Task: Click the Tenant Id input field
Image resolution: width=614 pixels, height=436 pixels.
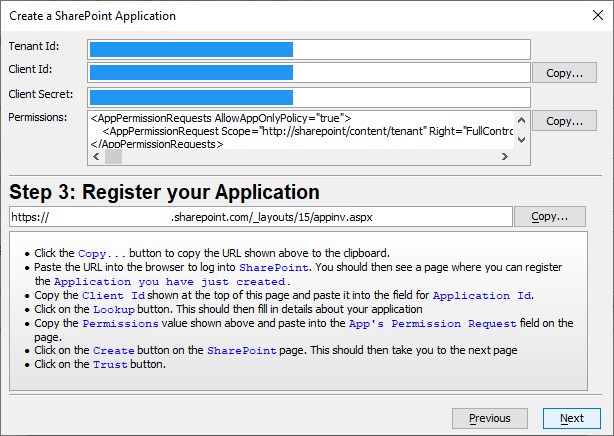Action: tap(309, 49)
